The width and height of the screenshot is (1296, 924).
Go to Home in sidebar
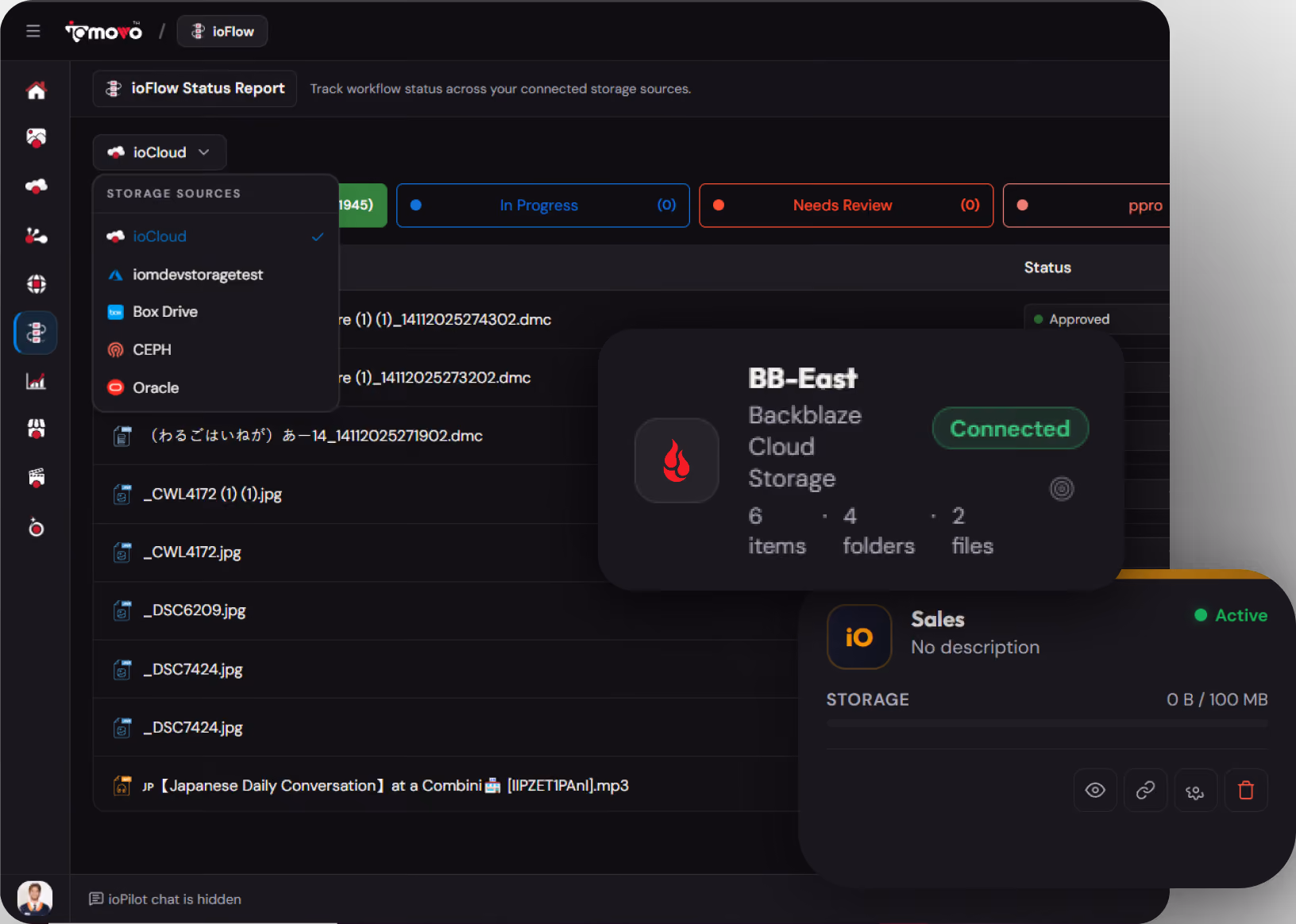coord(36,90)
